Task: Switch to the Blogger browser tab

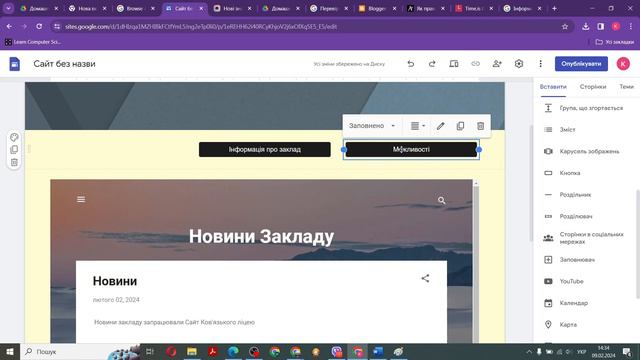Action: click(377, 8)
